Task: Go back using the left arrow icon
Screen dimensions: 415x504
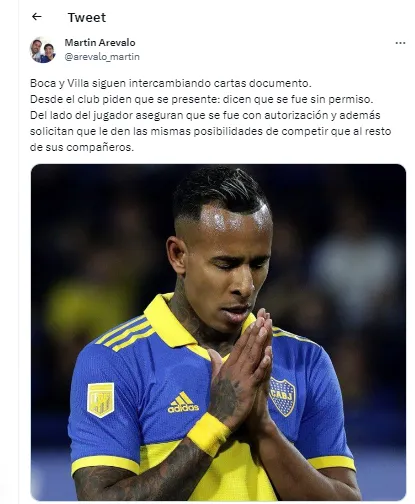Action: click(x=37, y=16)
